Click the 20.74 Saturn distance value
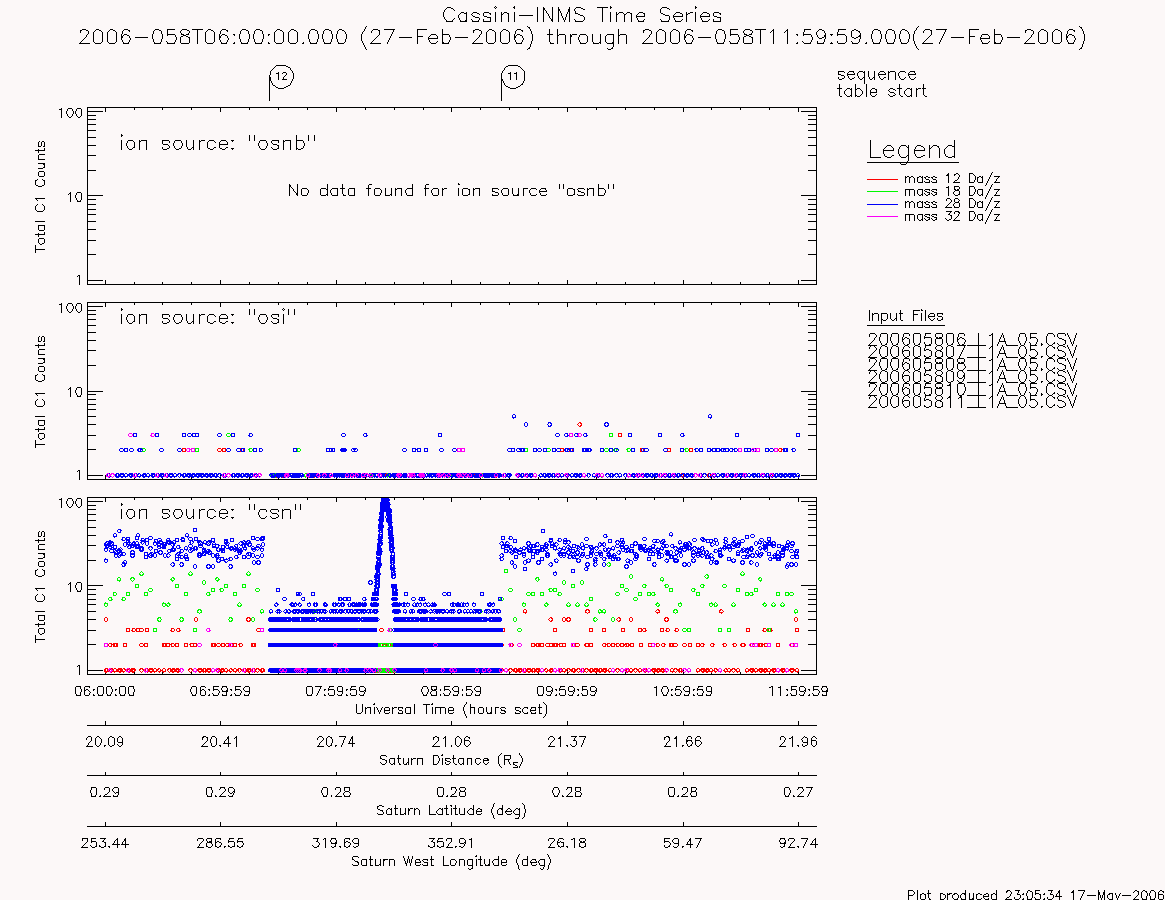This screenshot has width=1165, height=900. [x=336, y=742]
